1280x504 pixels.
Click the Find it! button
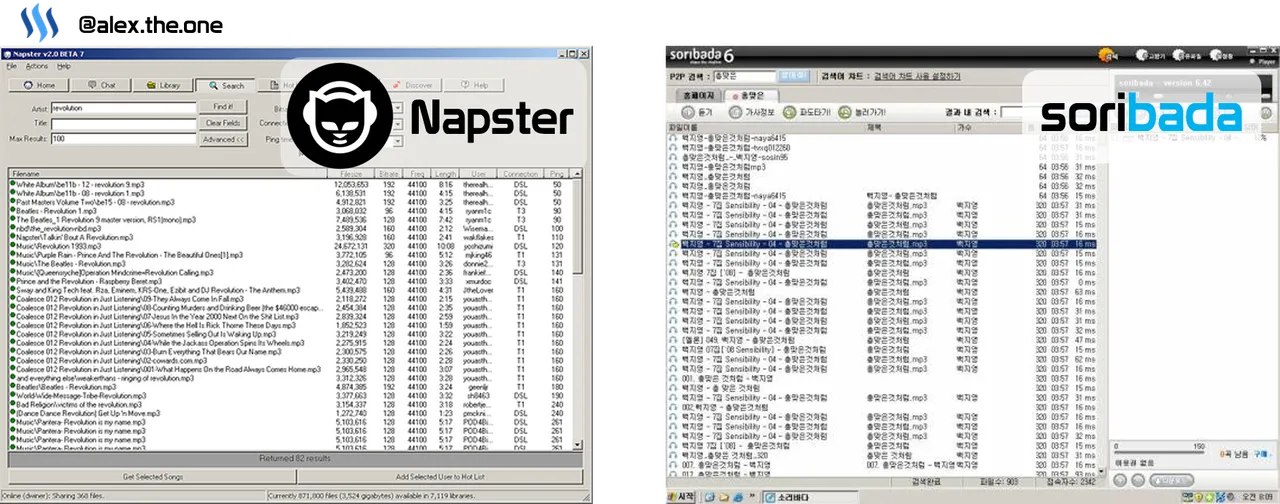pyautogui.click(x=223, y=106)
